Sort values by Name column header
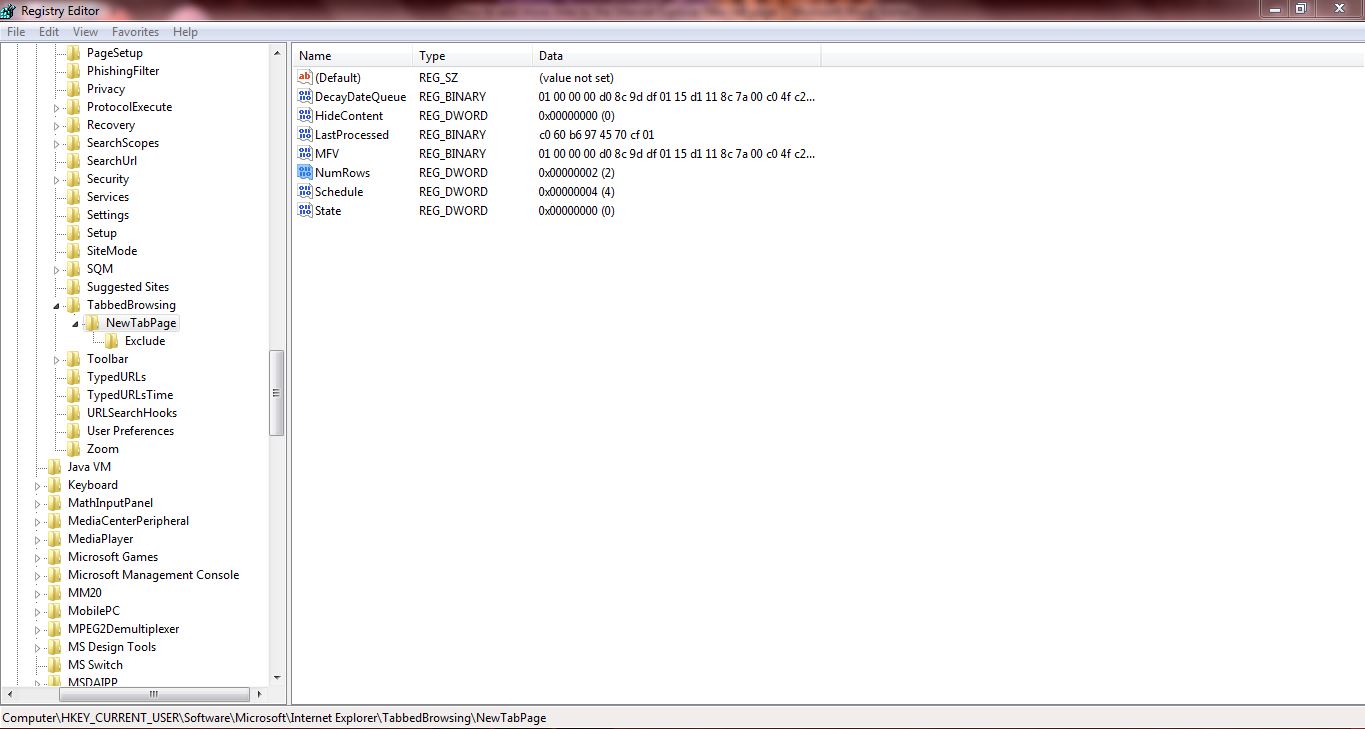 [x=352, y=56]
